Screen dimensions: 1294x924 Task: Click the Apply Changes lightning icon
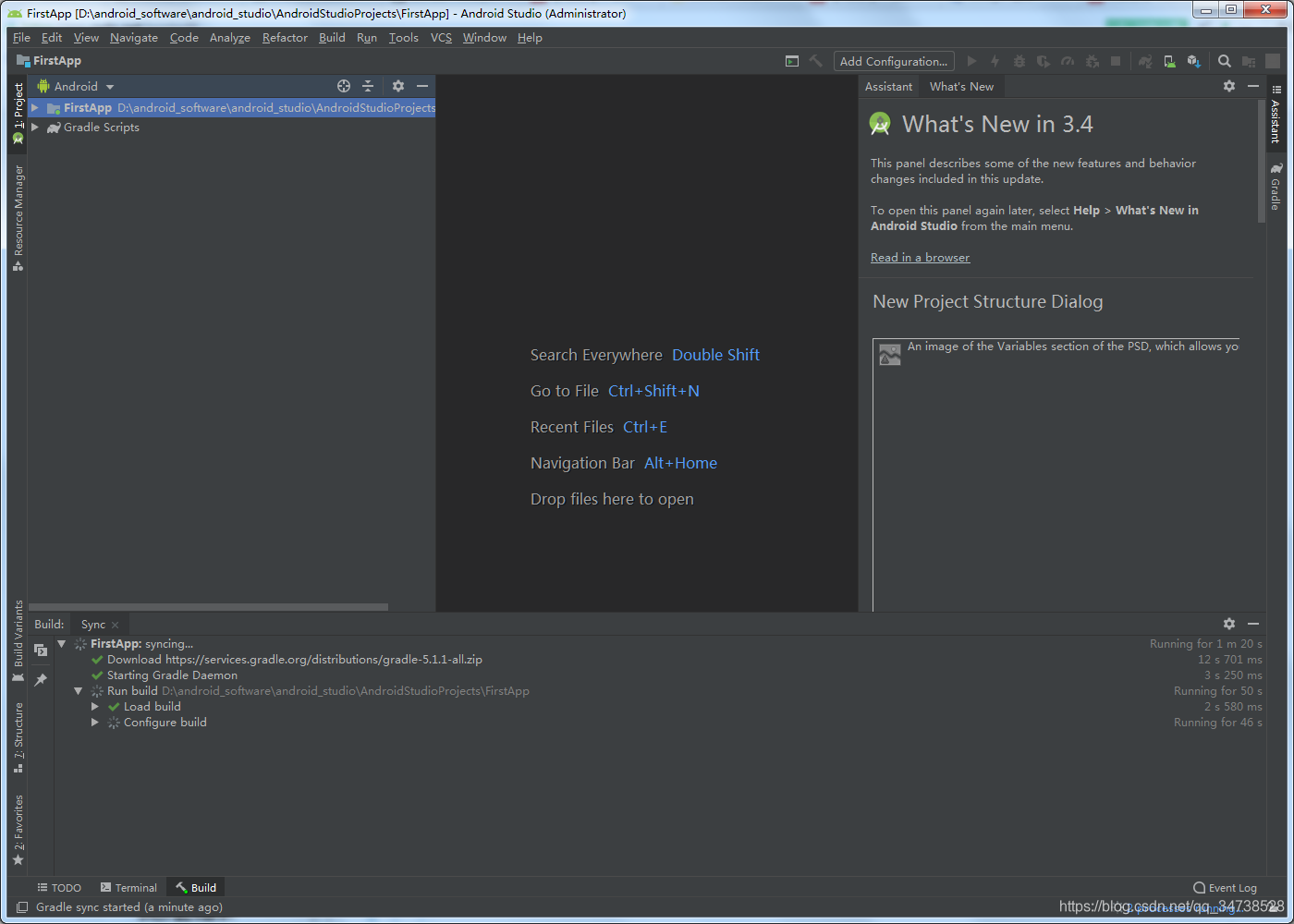[x=995, y=61]
